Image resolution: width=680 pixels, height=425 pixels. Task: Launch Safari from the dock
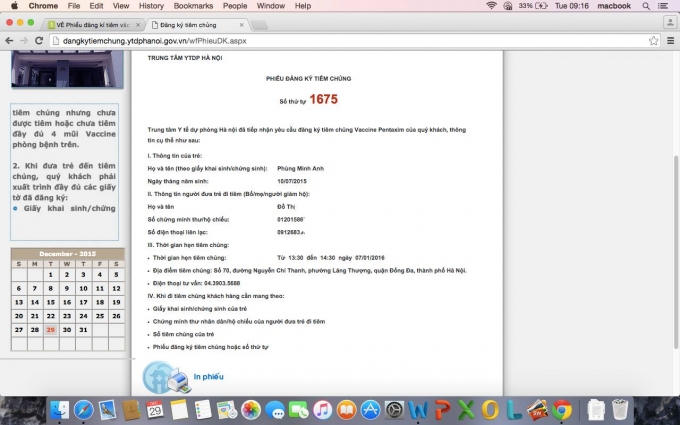pyautogui.click(x=85, y=409)
